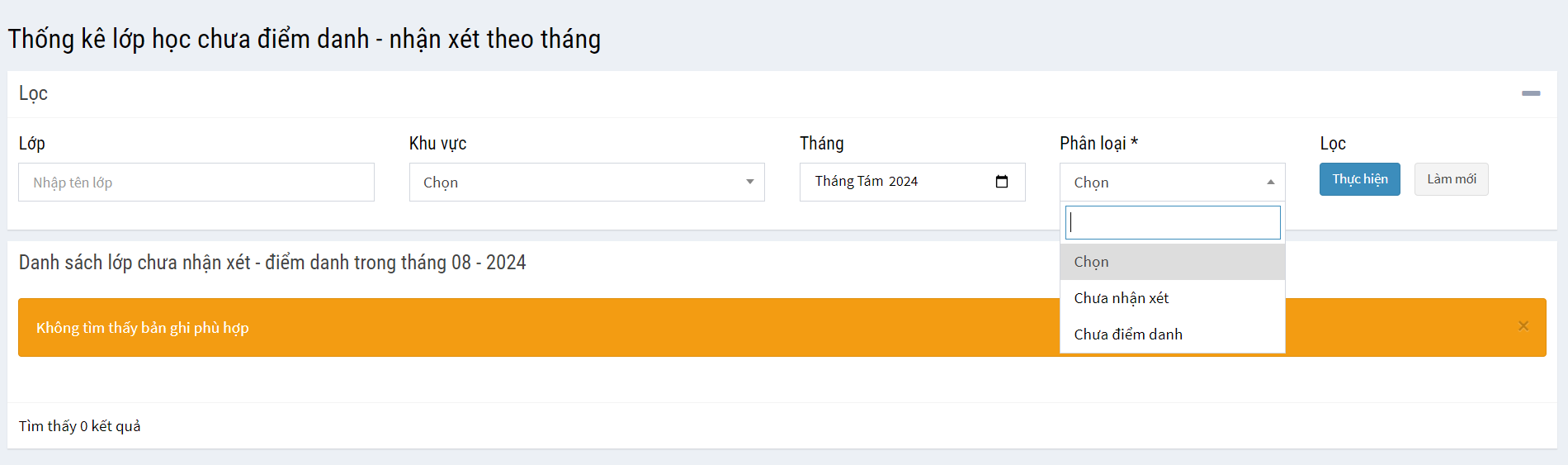
Task: Select the 2024 year segment
Action: pos(903,182)
